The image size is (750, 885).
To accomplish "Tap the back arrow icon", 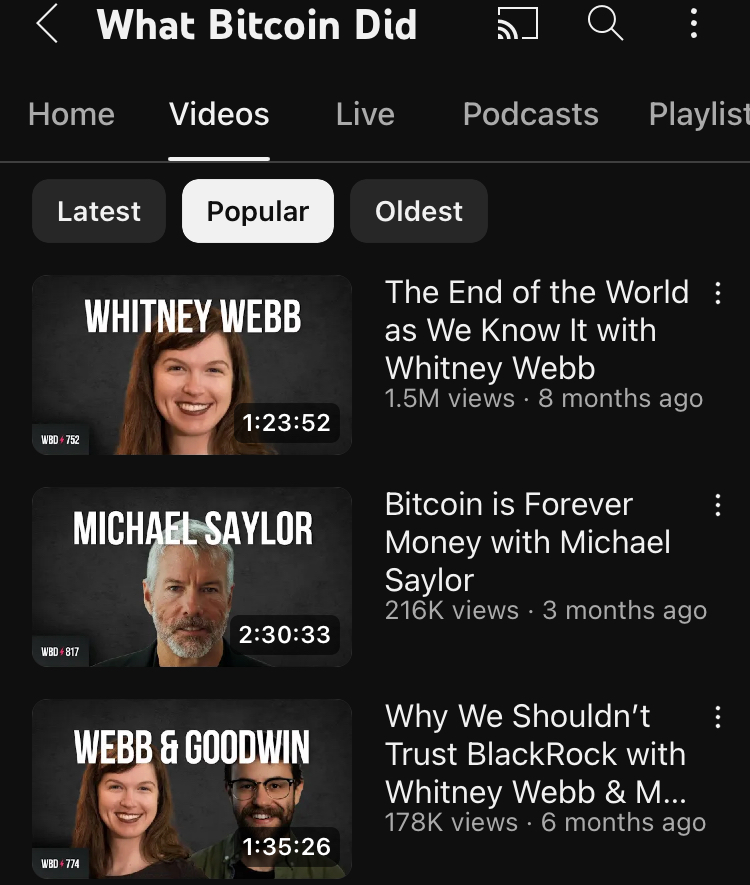I will pos(47,24).
